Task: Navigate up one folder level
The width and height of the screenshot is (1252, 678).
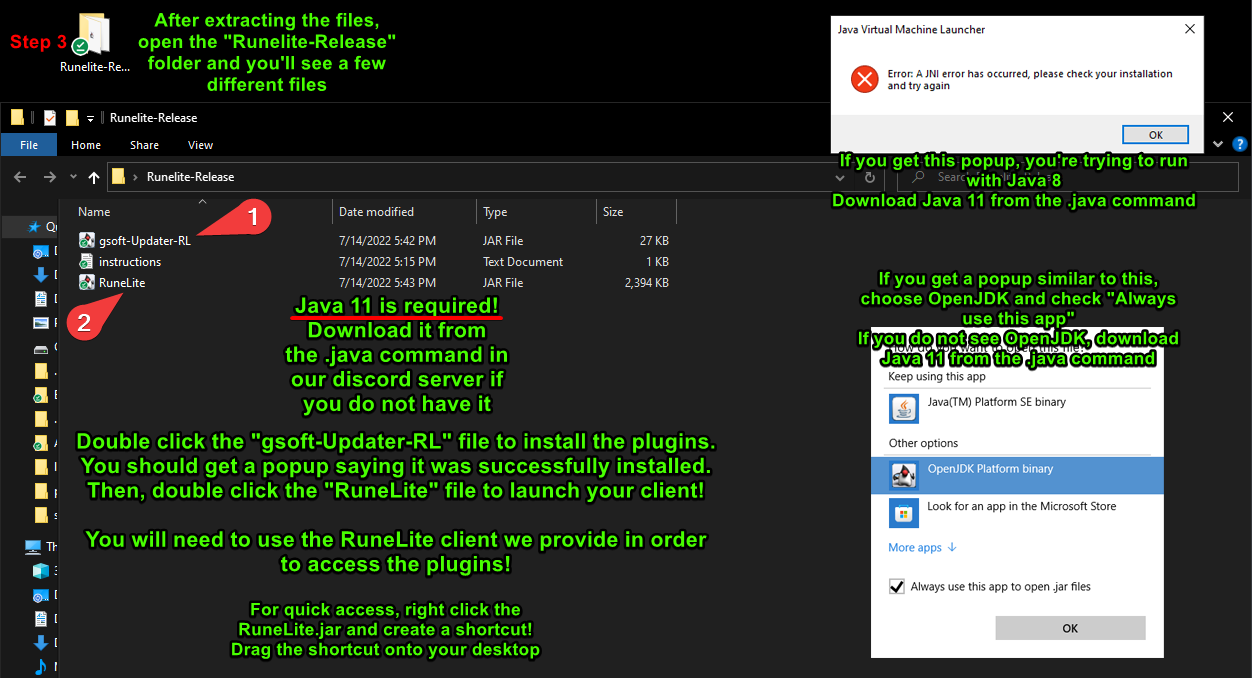Action: pos(94,177)
